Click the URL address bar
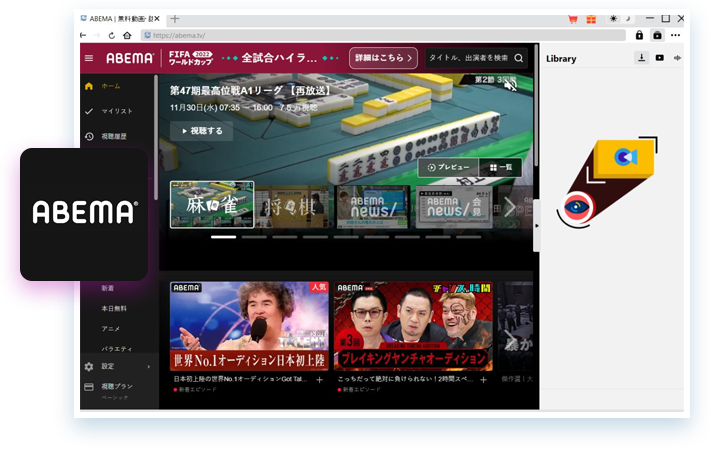The image size is (713, 453). (x=383, y=35)
